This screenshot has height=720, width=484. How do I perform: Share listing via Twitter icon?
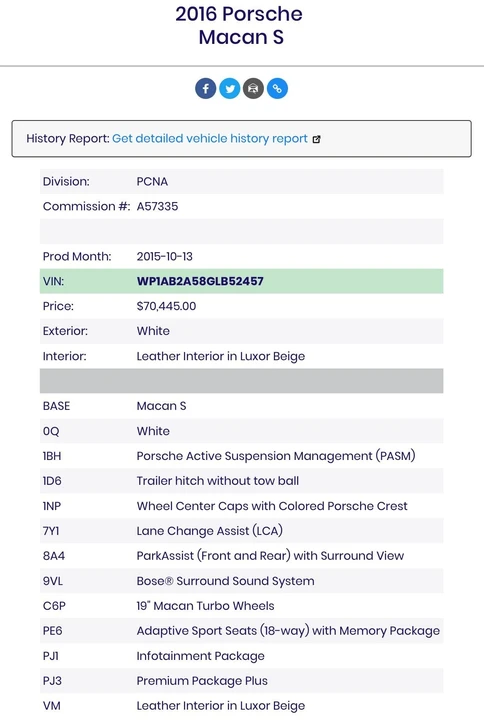230,88
